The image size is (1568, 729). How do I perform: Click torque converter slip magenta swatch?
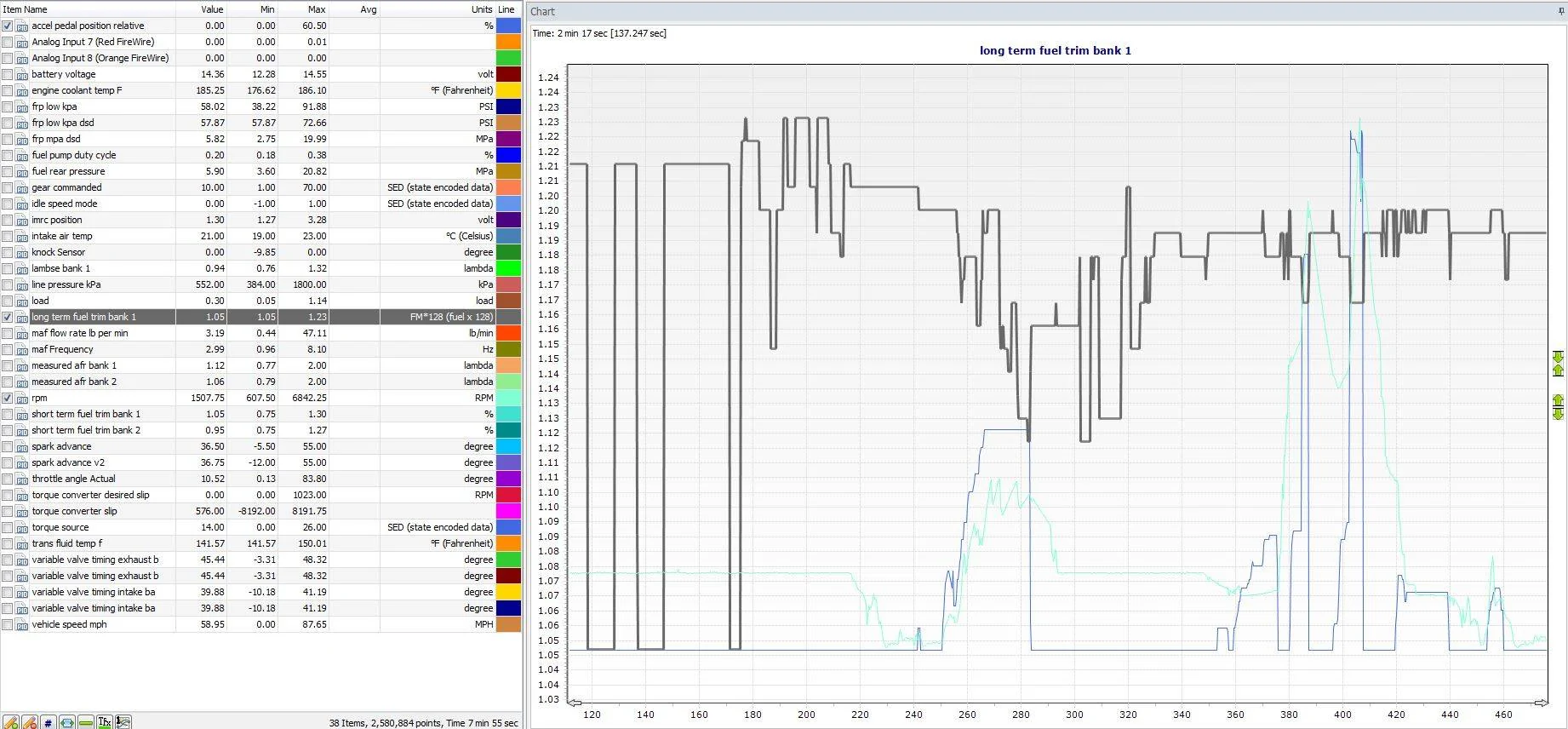pos(508,511)
